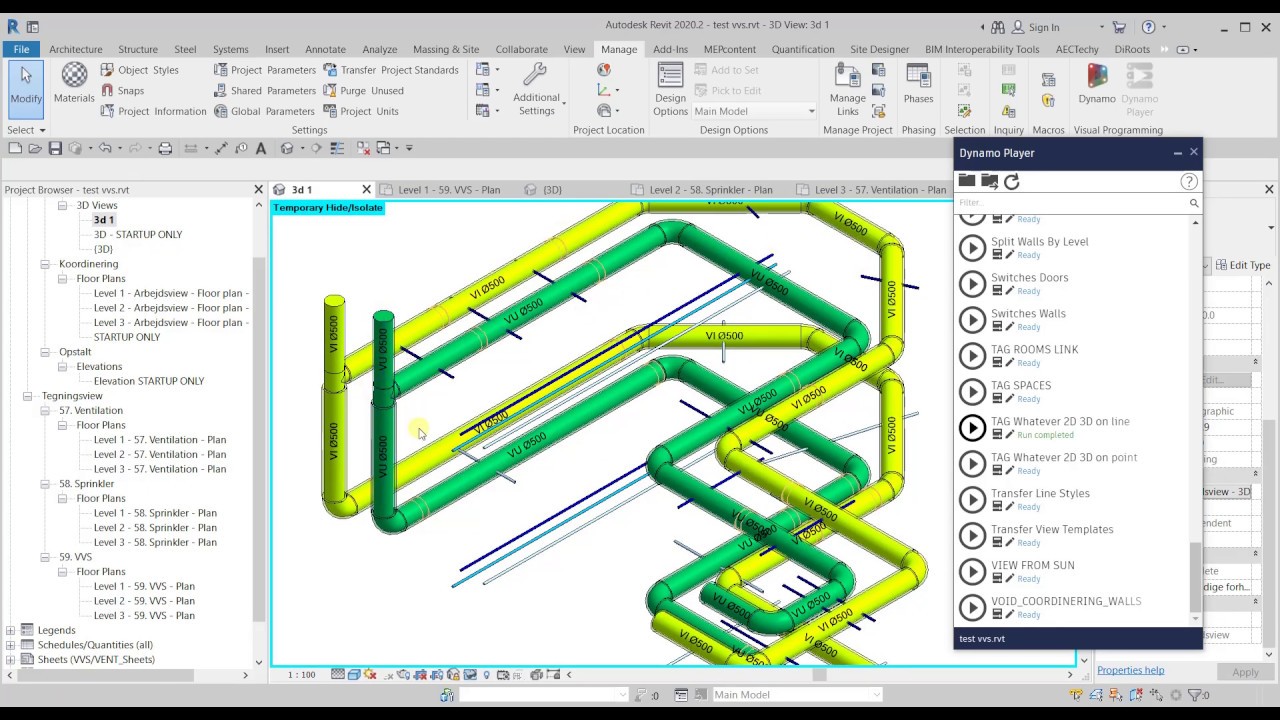This screenshot has height=720, width=1280.
Task: Open Project Units
Action: pos(361,111)
